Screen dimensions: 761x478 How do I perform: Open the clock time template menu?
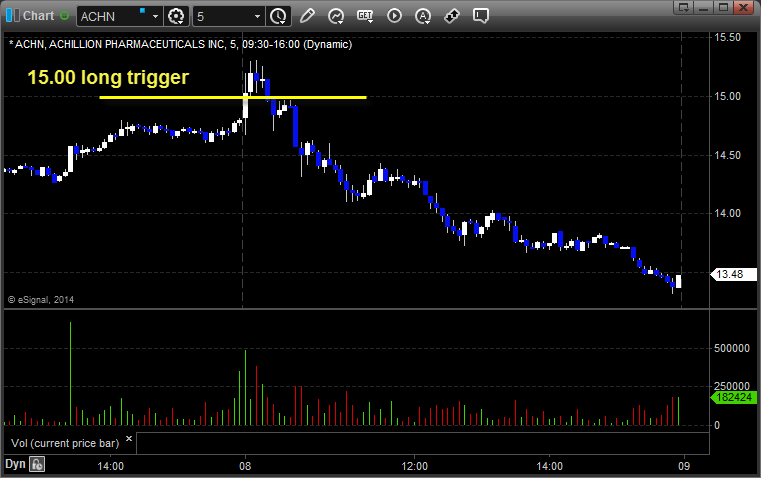[279, 16]
